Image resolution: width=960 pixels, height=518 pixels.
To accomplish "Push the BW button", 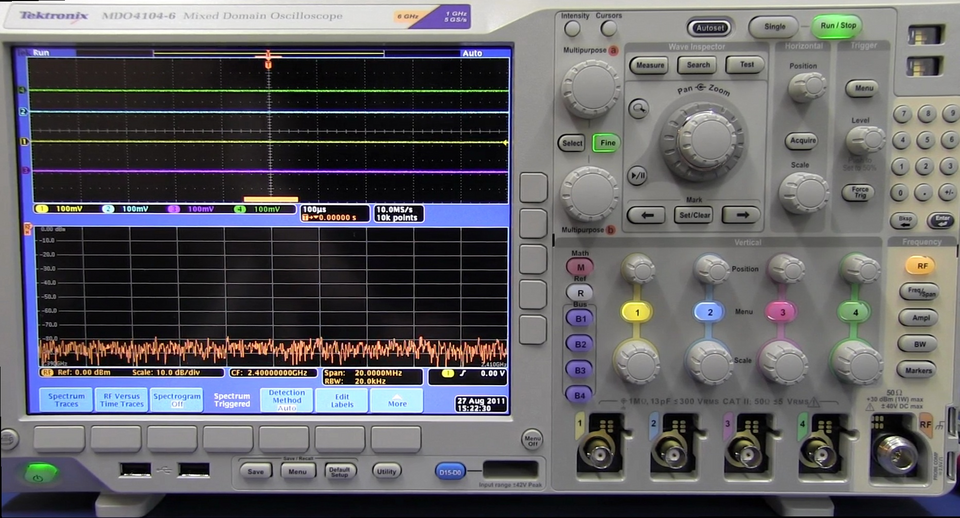I will (920, 344).
